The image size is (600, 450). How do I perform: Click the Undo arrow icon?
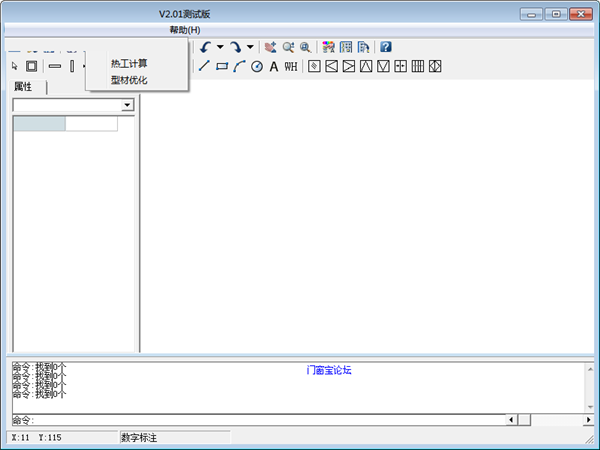pyautogui.click(x=205, y=47)
